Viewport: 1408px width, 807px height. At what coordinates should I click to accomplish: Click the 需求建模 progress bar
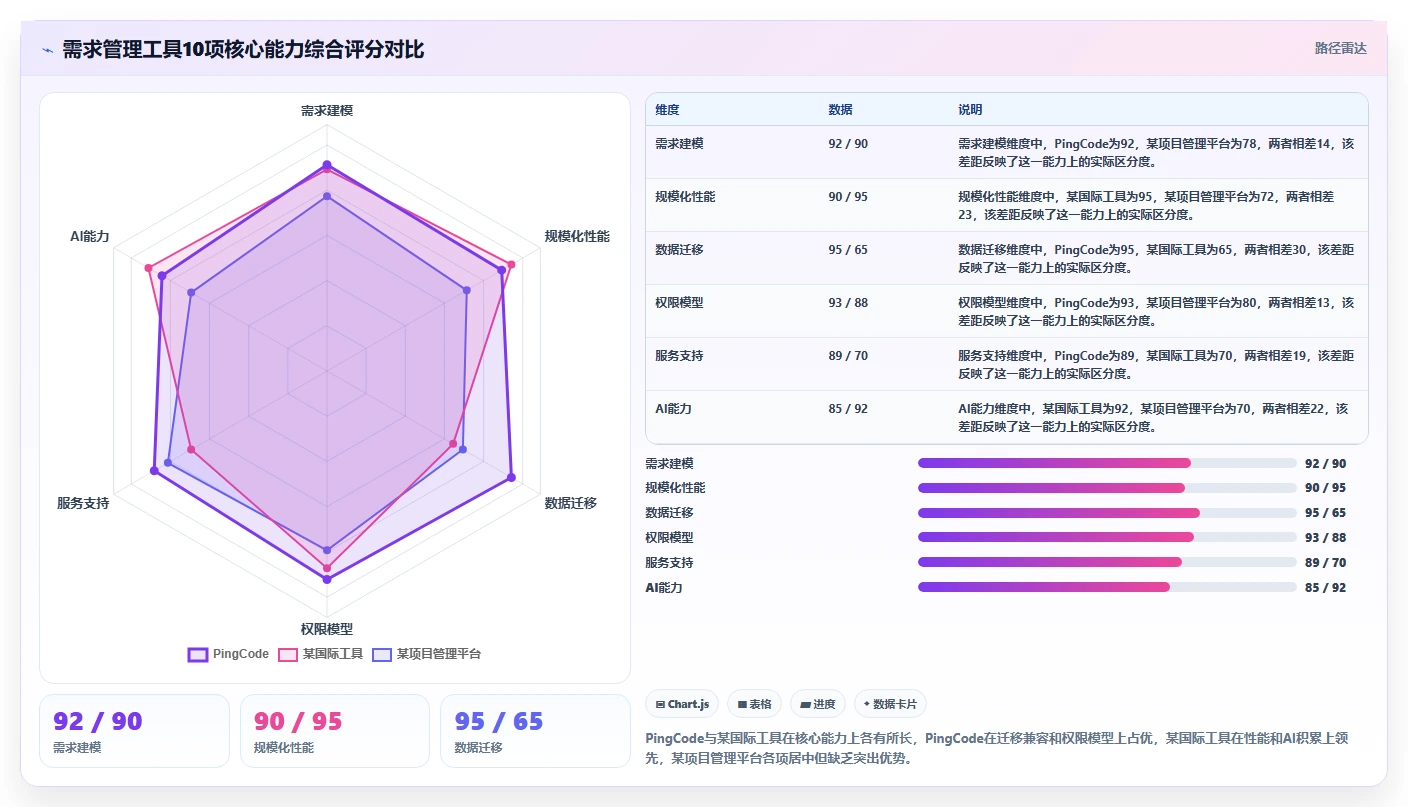point(1107,463)
